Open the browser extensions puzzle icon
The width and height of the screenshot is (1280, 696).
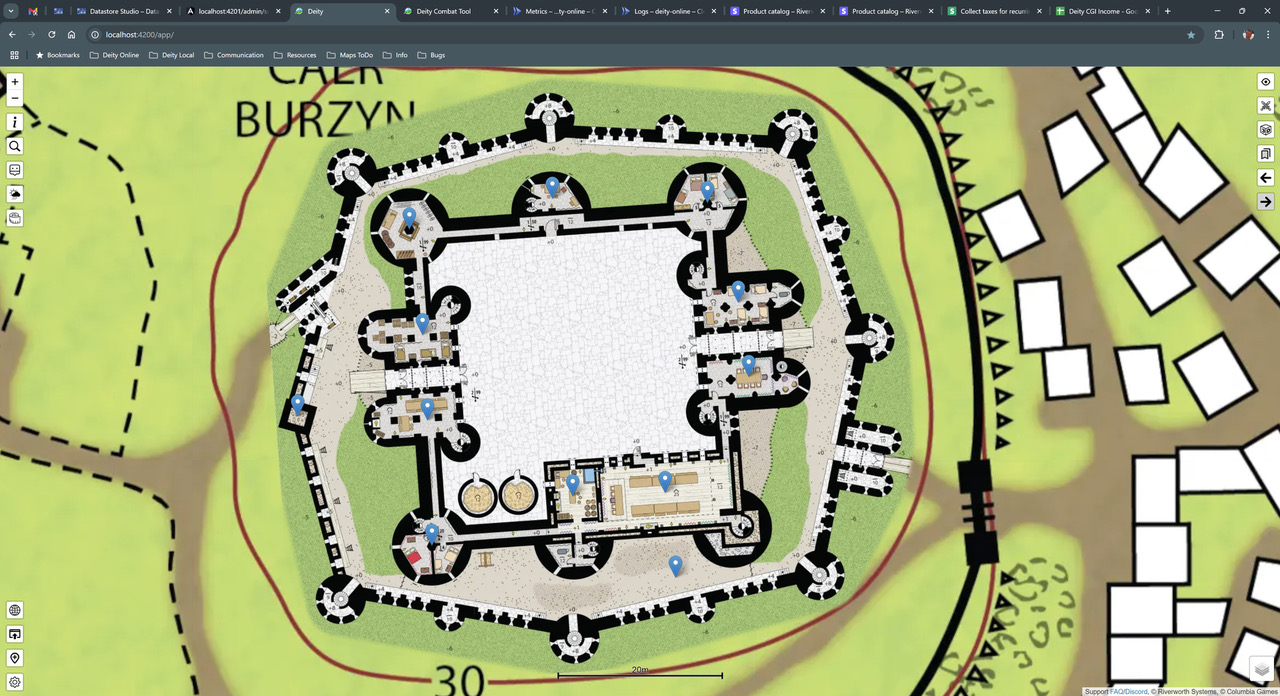click(x=1219, y=34)
